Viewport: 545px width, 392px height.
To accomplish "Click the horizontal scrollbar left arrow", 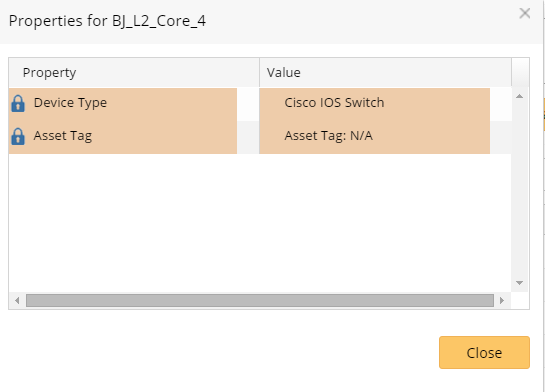I will point(17,300).
